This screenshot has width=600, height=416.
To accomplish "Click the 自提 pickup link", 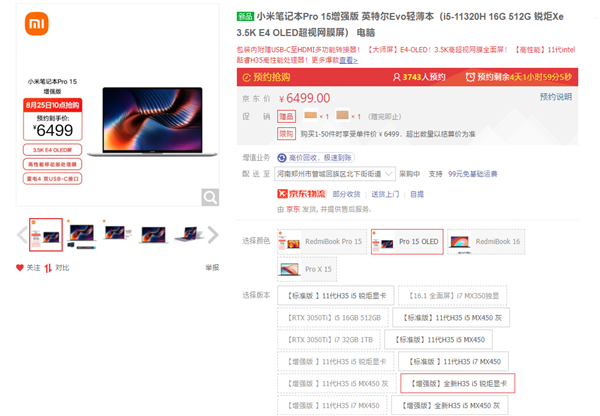I will pos(417,194).
